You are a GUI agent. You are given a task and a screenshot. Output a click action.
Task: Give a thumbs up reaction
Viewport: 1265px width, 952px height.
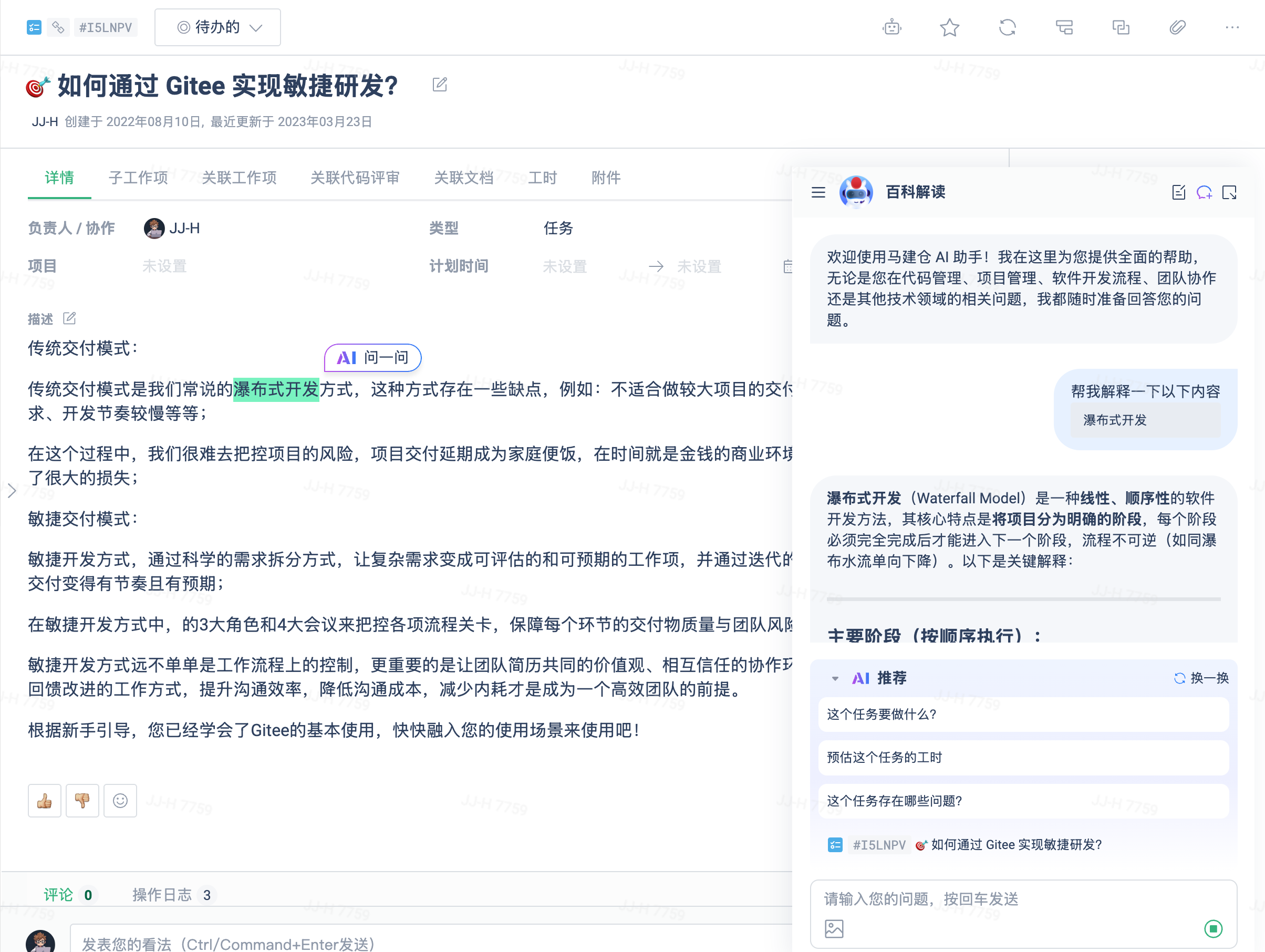point(45,801)
